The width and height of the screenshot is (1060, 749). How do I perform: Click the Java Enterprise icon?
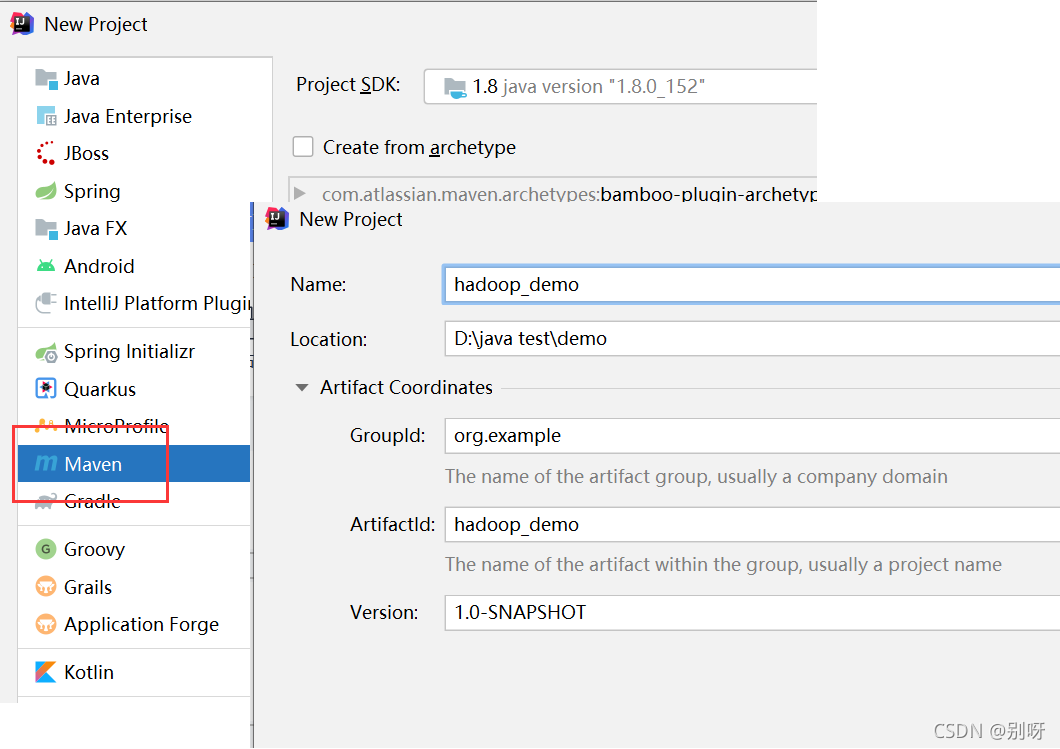click(x=46, y=116)
